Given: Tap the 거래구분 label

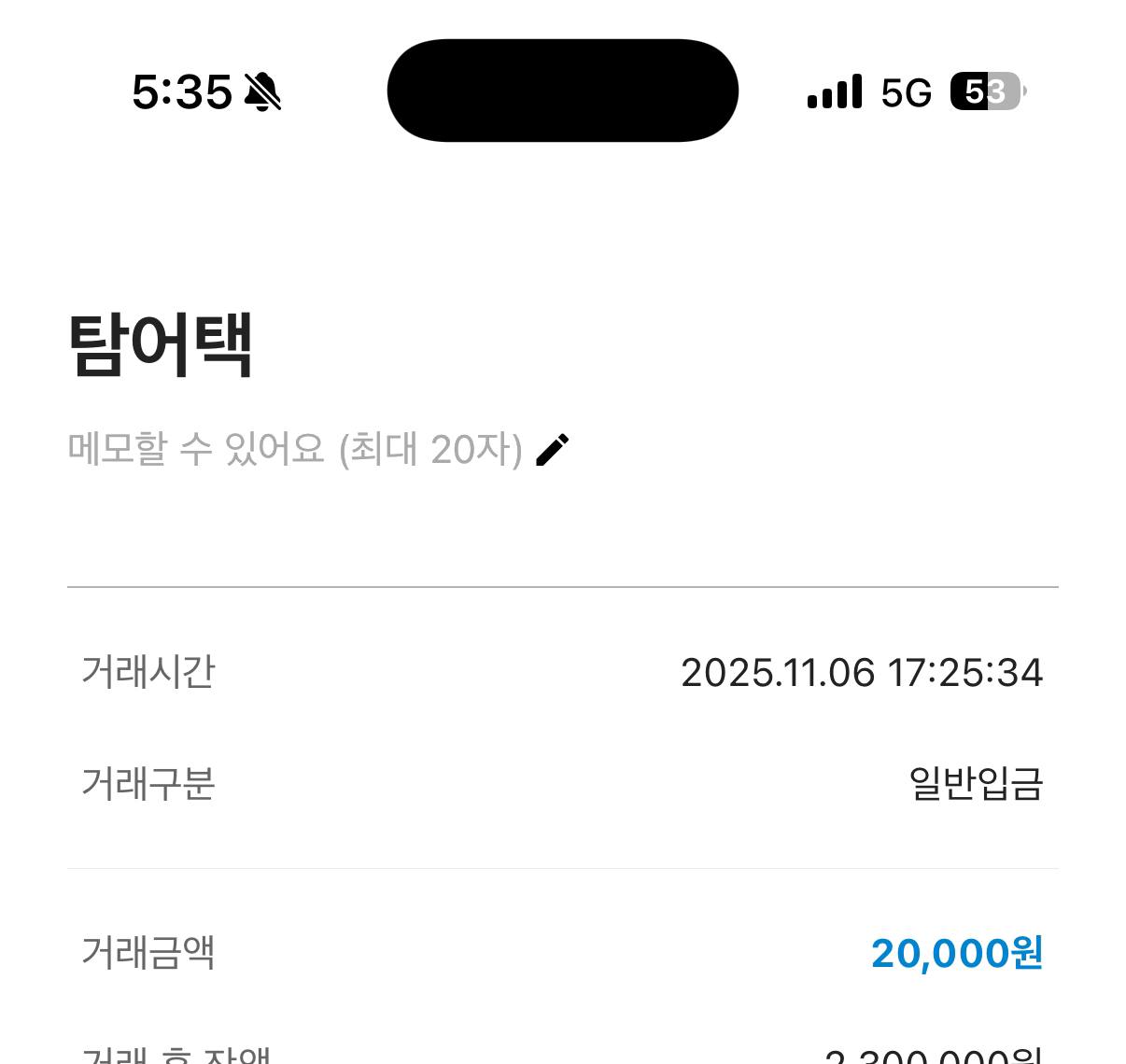Looking at the screenshot, I should coord(148,783).
